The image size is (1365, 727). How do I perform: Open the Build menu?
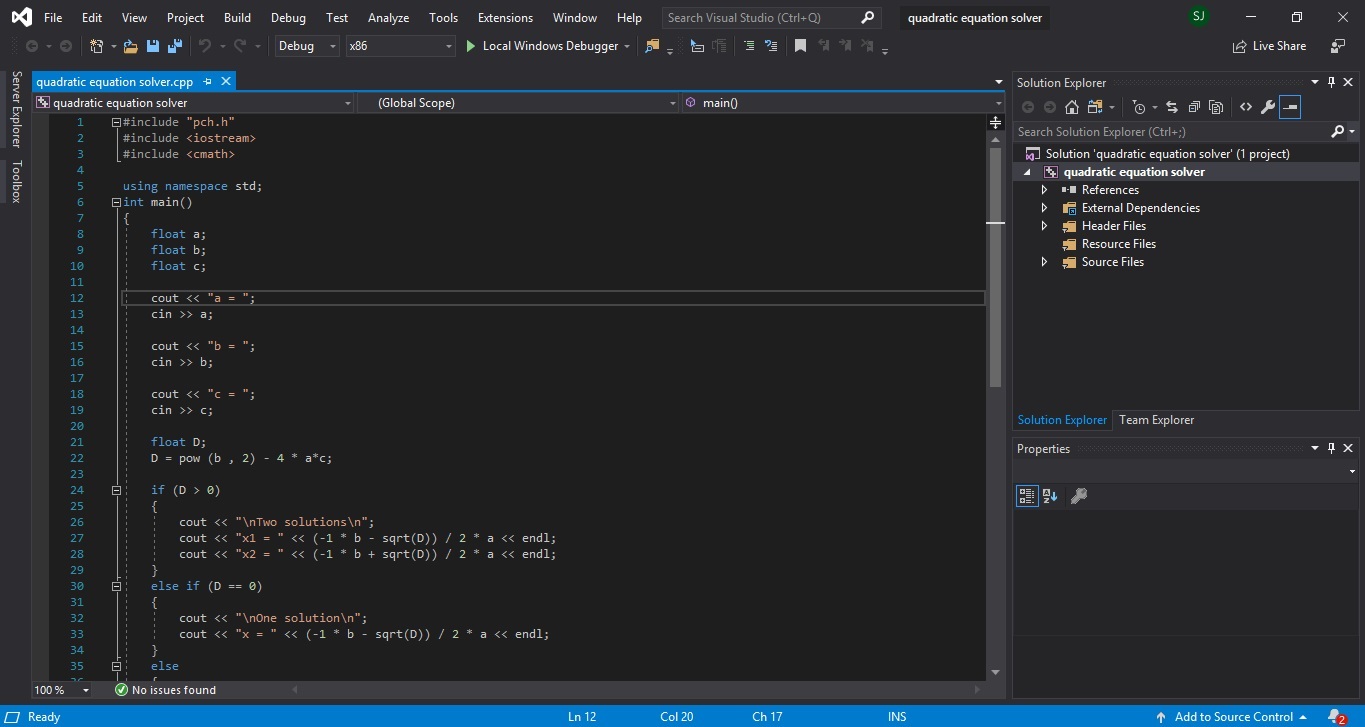[x=237, y=18]
